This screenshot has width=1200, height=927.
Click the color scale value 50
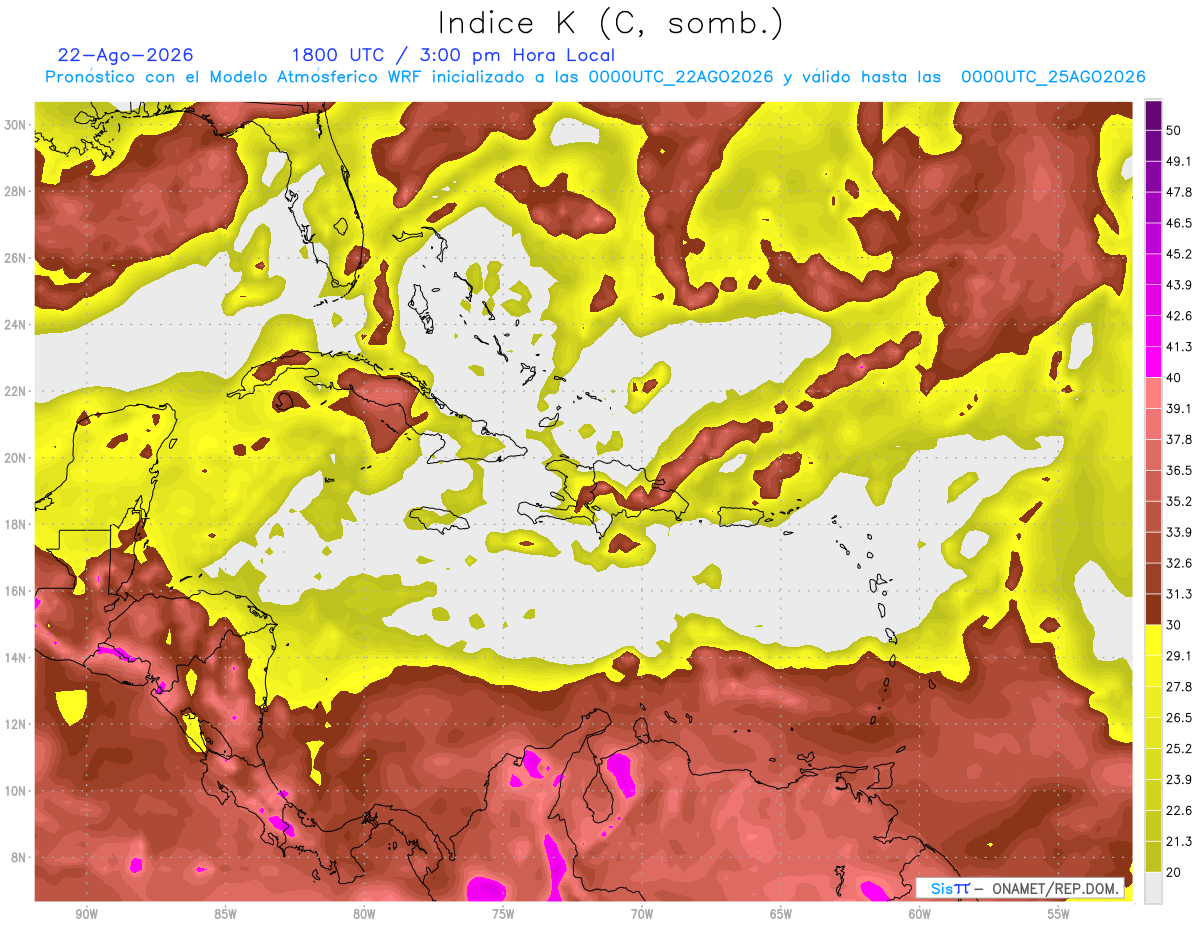(1175, 130)
